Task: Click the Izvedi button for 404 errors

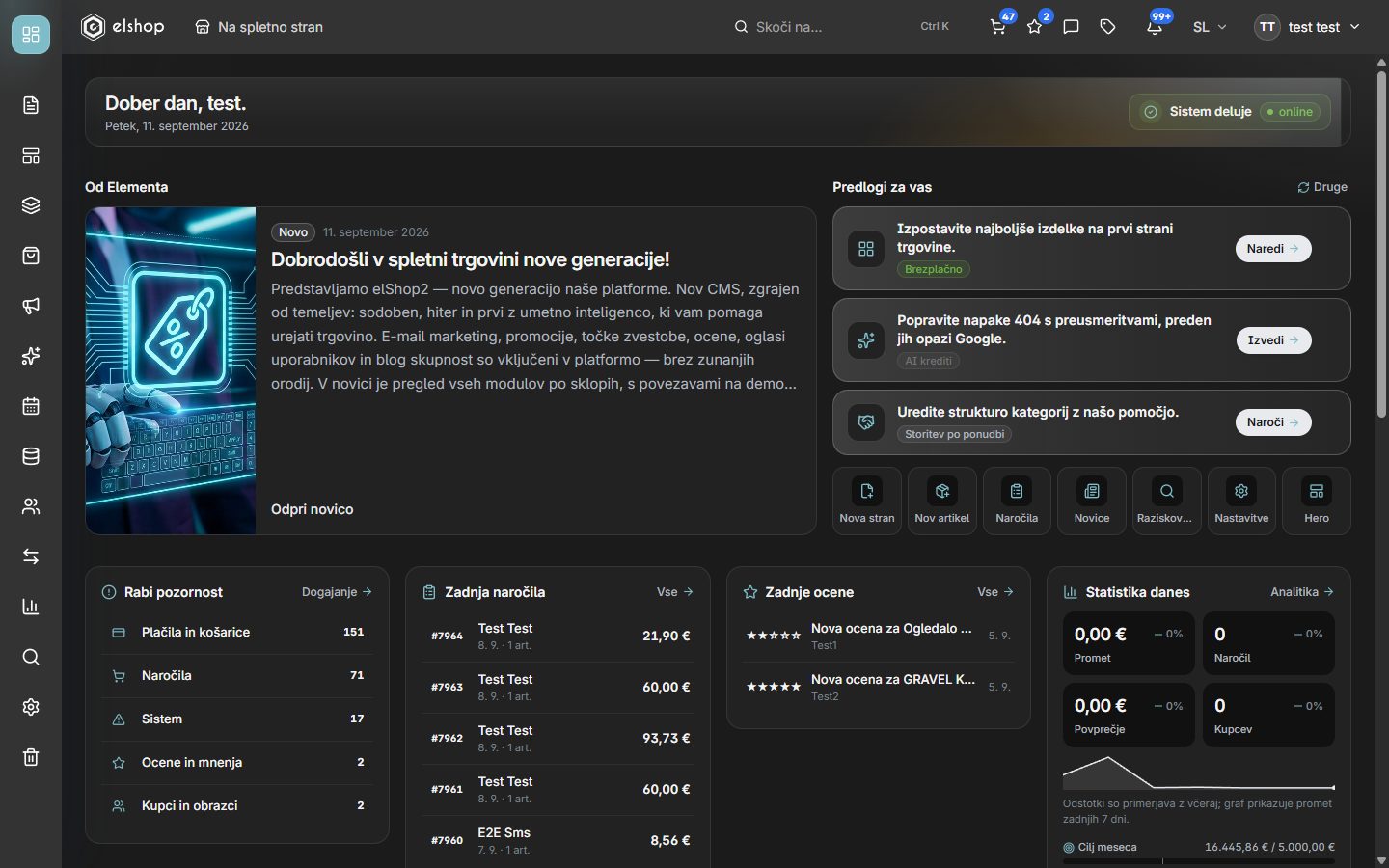Action: click(x=1273, y=340)
